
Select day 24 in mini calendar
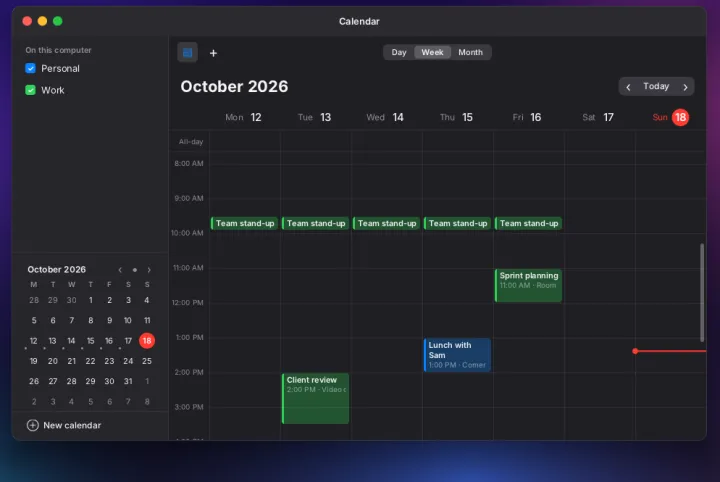[x=128, y=361]
